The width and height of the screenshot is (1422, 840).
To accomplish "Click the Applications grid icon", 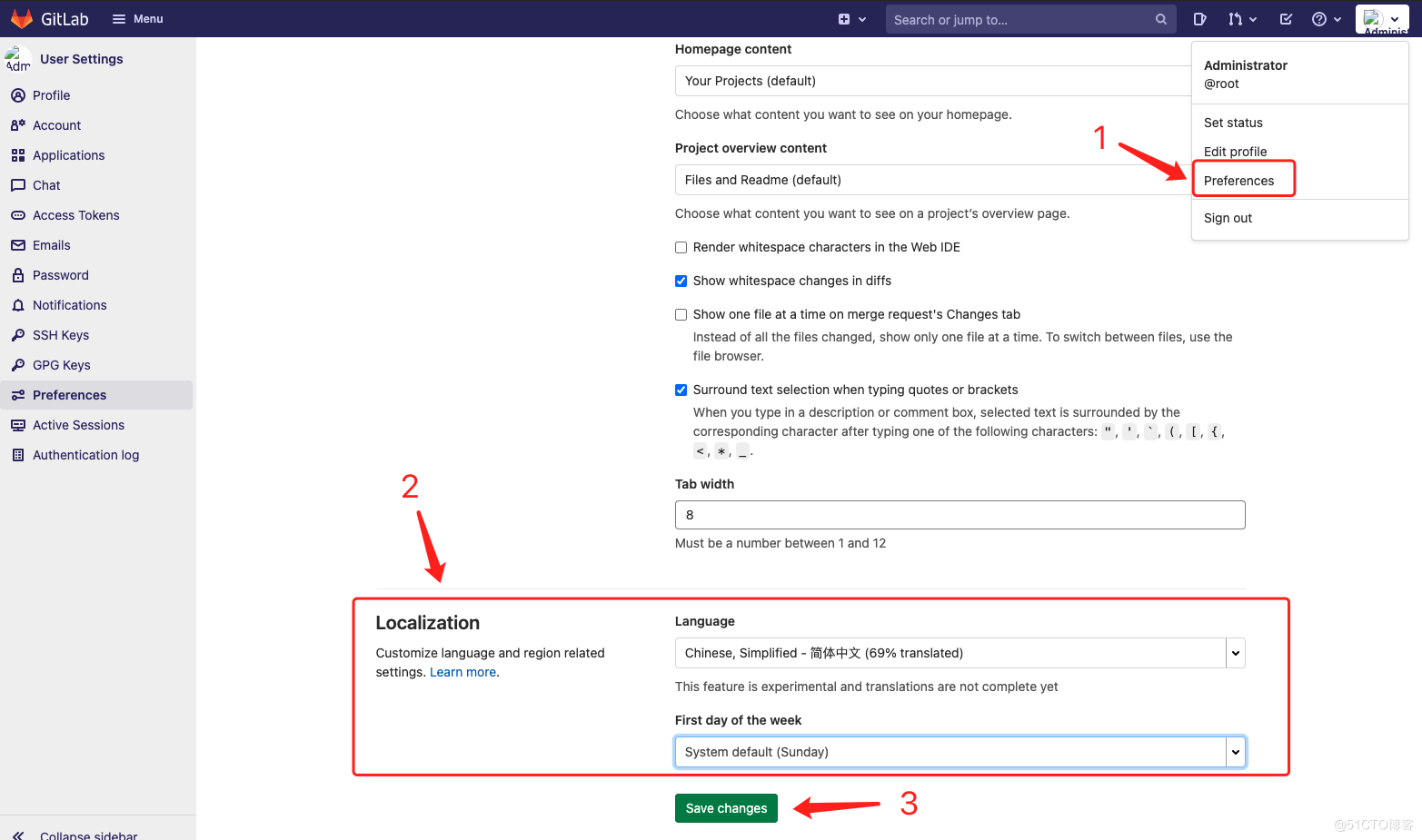I will [18, 155].
